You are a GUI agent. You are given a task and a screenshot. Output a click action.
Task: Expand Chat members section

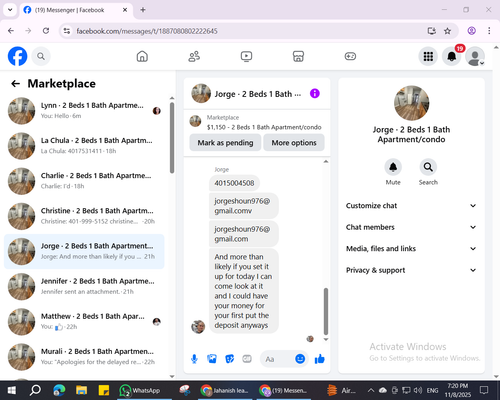[x=411, y=227]
